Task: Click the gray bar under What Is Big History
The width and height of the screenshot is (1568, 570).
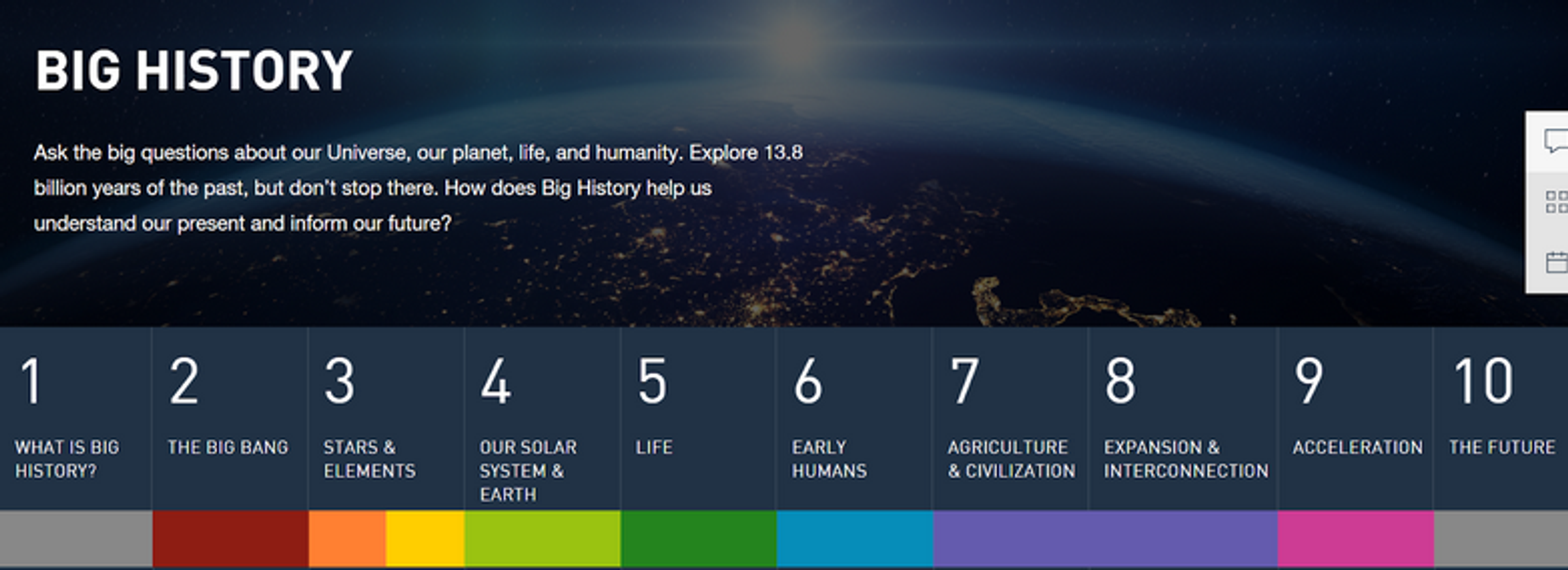Action: (76, 539)
